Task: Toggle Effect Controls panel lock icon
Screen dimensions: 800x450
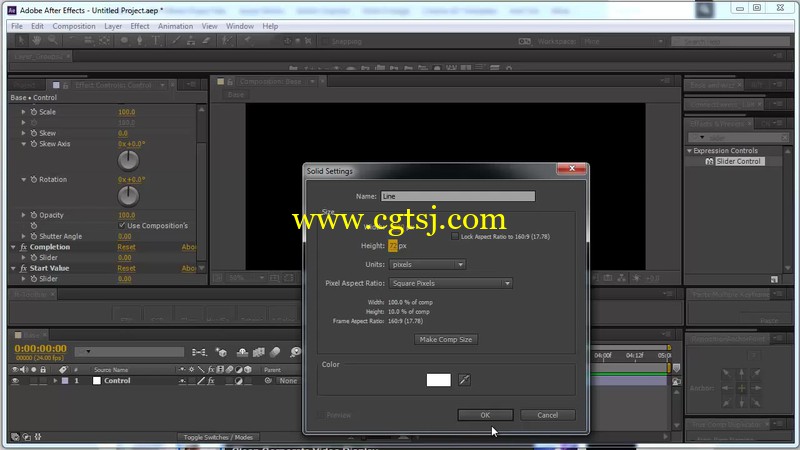Action: pos(65,85)
